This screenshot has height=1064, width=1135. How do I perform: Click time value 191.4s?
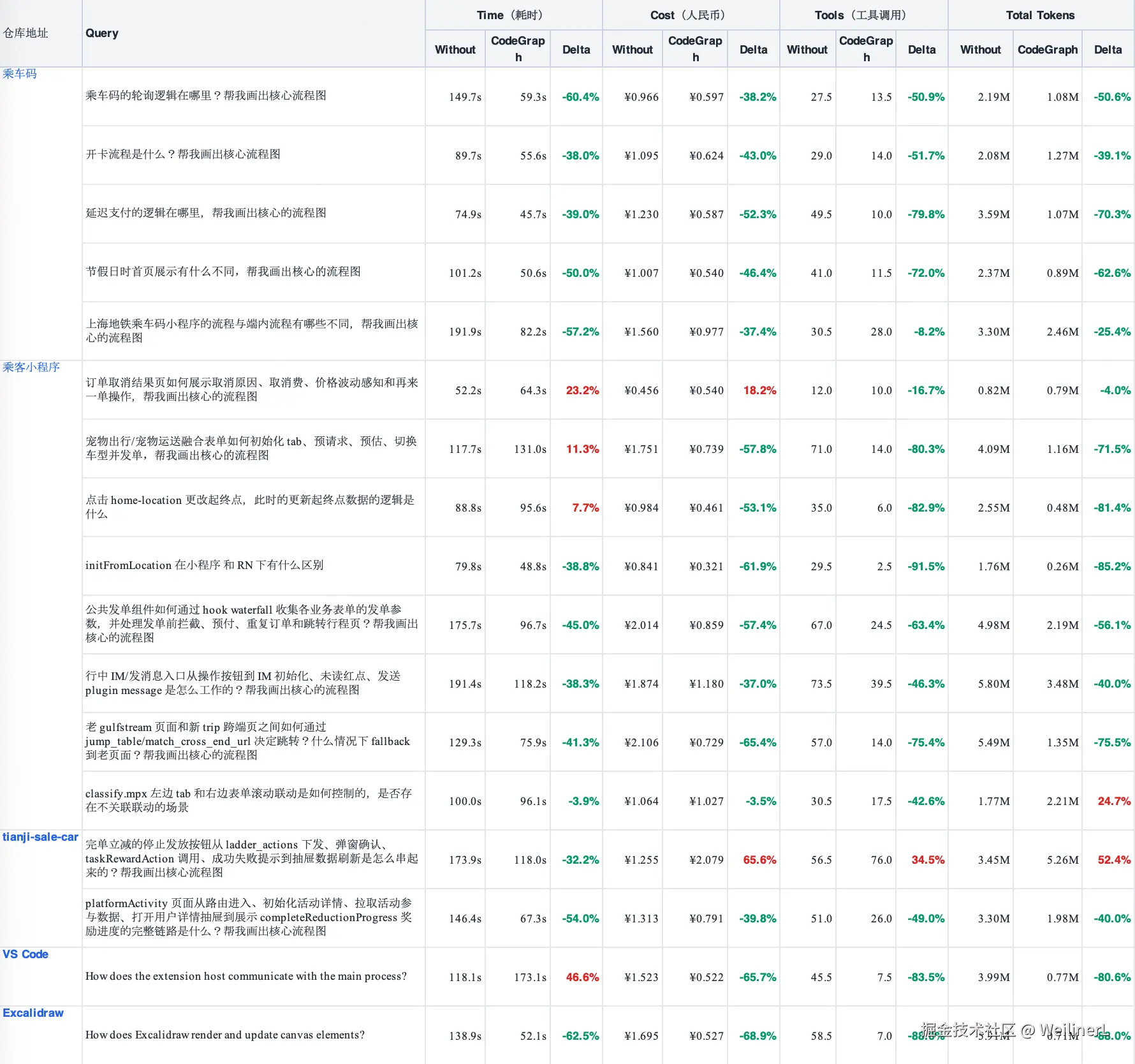(x=465, y=684)
